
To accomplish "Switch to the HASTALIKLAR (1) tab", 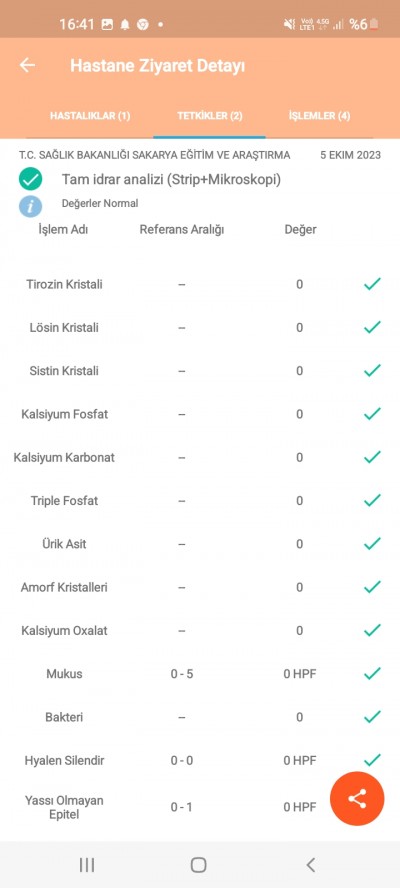I will (90, 116).
